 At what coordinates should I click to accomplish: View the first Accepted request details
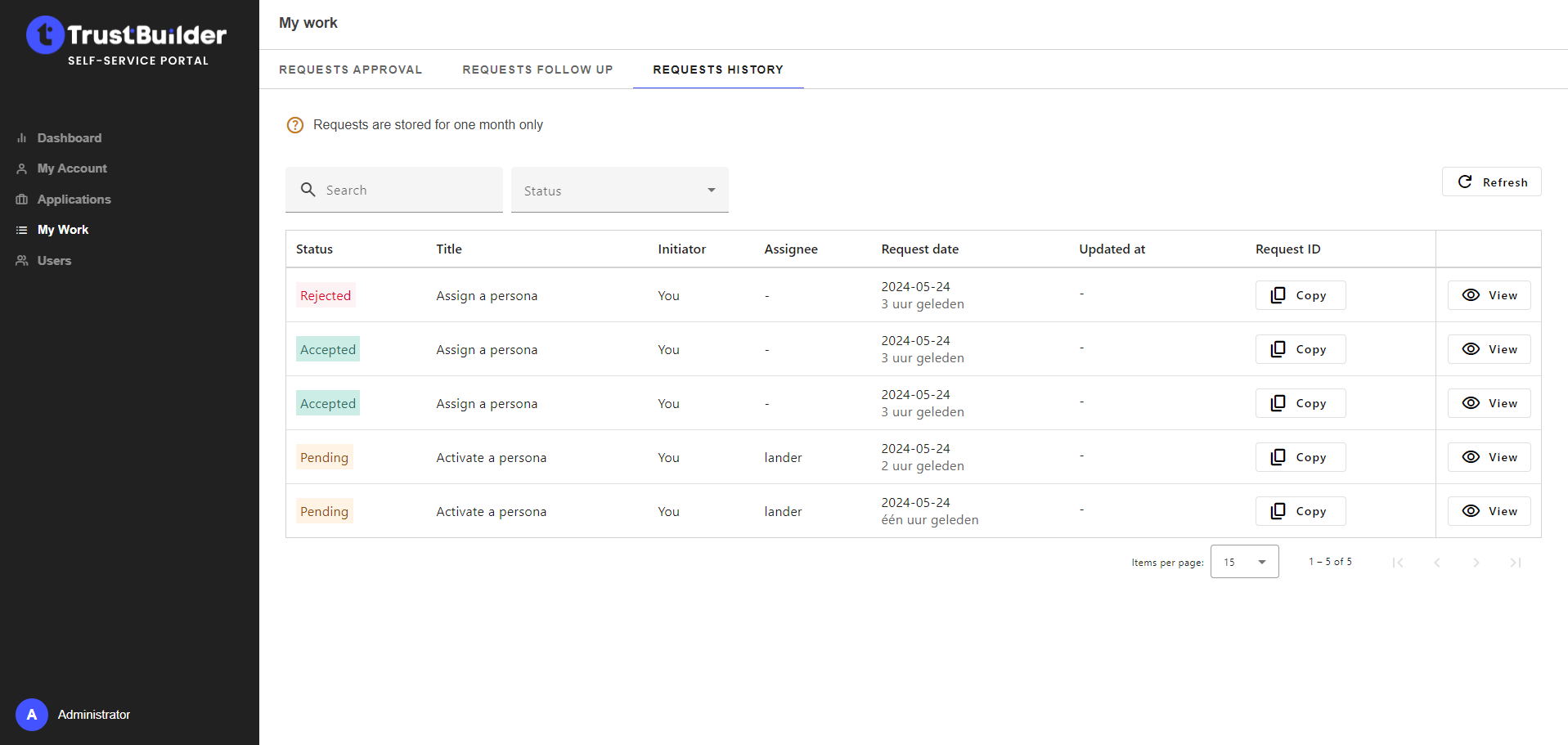(x=1489, y=349)
